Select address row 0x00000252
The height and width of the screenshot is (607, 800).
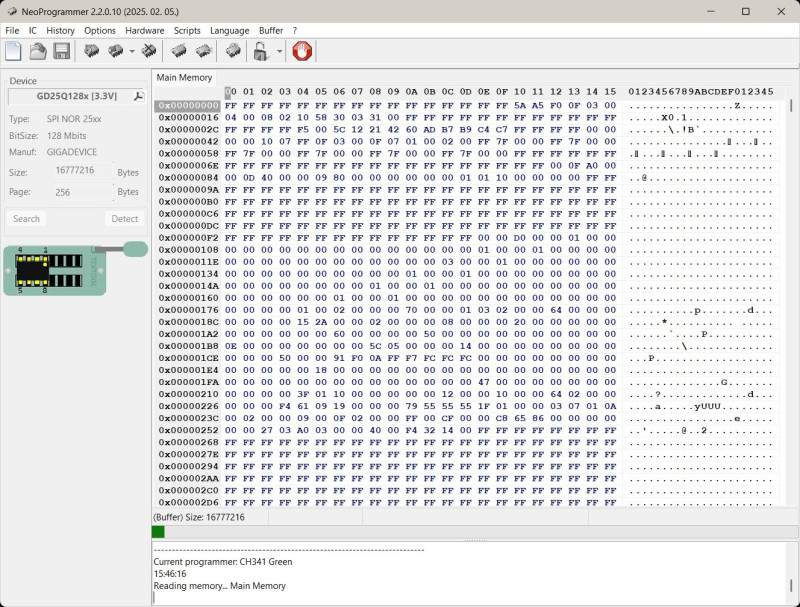[x=188, y=431]
